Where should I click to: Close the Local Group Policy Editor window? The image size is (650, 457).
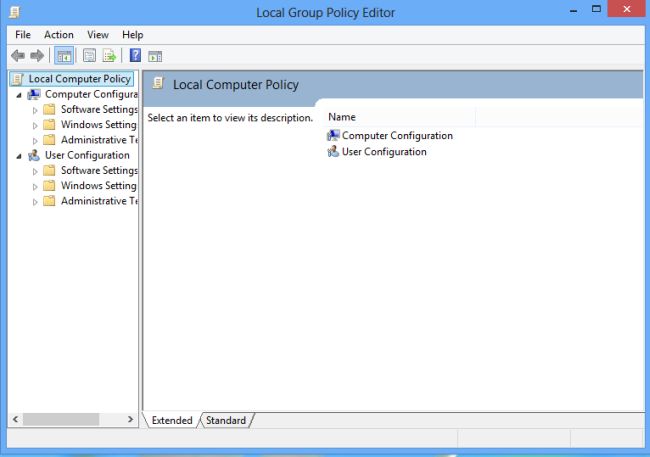click(x=627, y=9)
